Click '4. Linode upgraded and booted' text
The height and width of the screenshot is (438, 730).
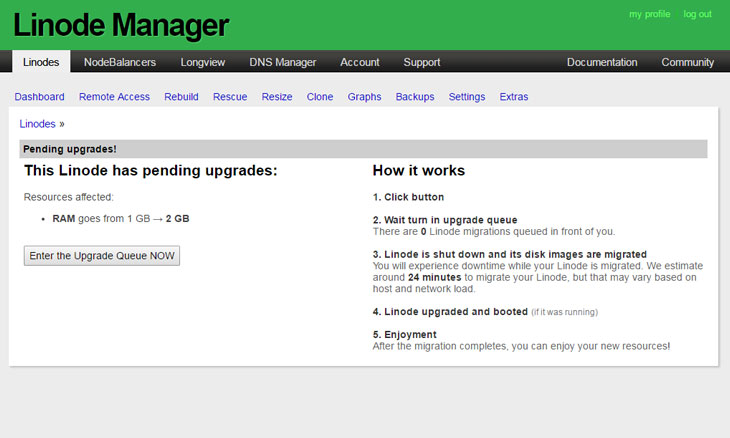(450, 311)
